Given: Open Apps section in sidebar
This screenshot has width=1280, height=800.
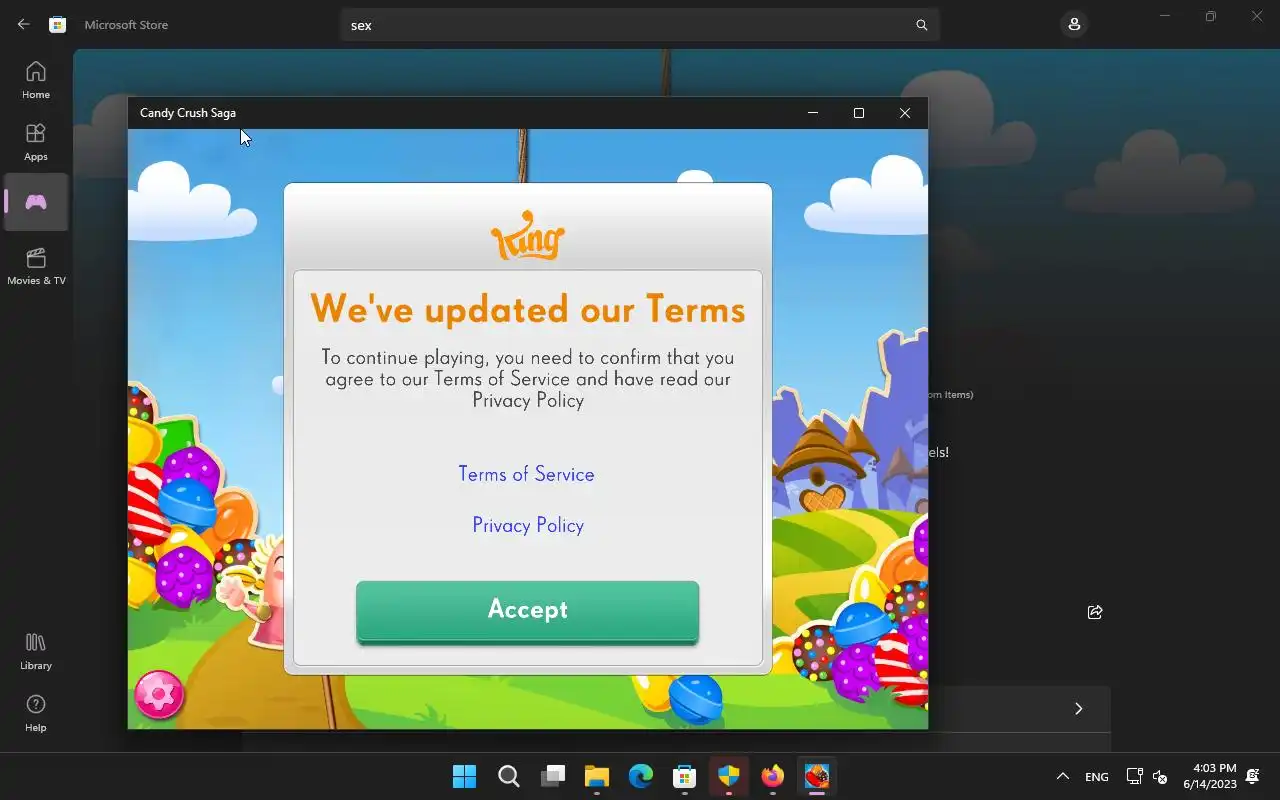Looking at the screenshot, I should point(36,142).
